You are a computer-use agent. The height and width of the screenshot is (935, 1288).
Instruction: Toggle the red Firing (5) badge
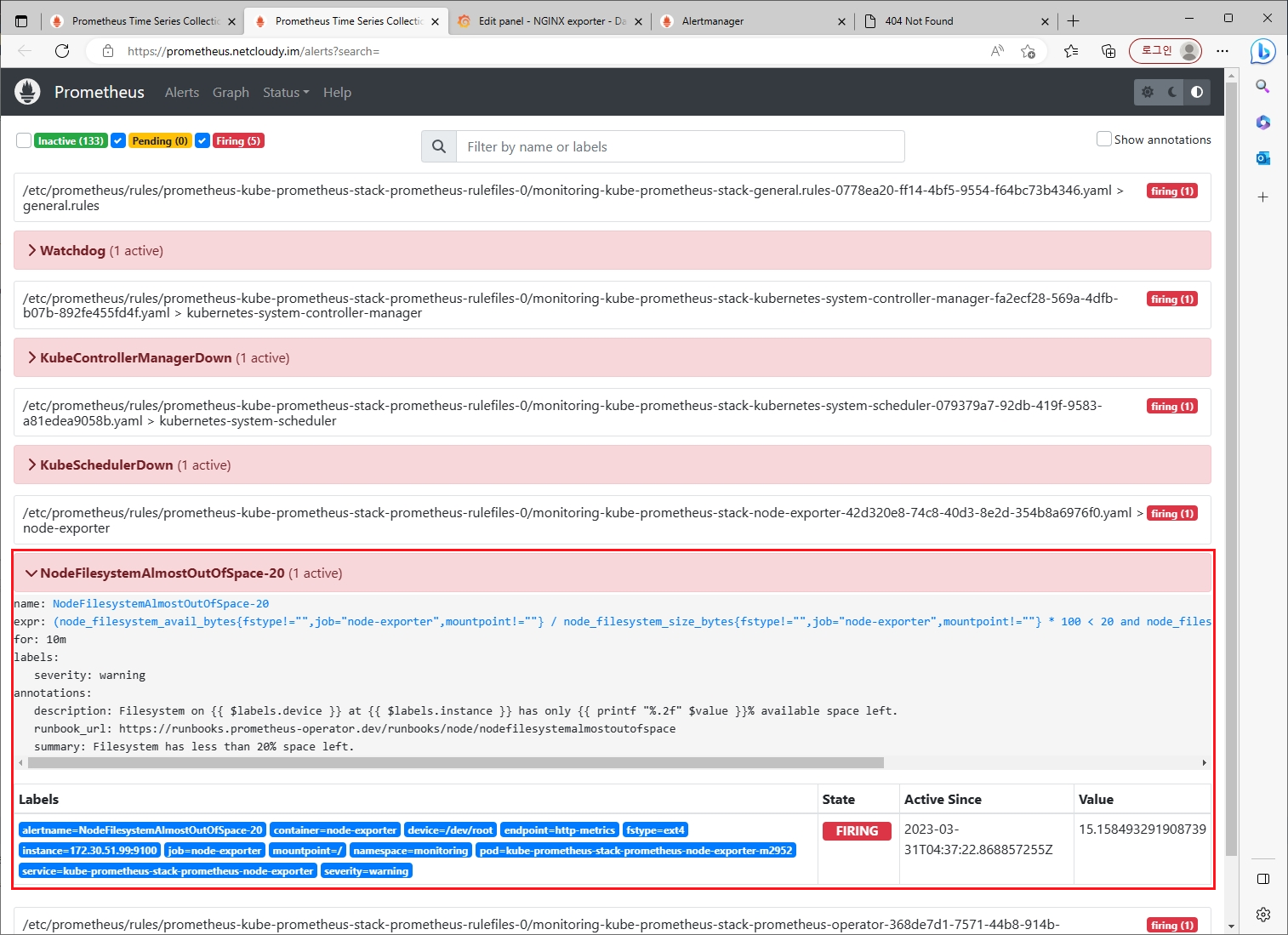[238, 140]
